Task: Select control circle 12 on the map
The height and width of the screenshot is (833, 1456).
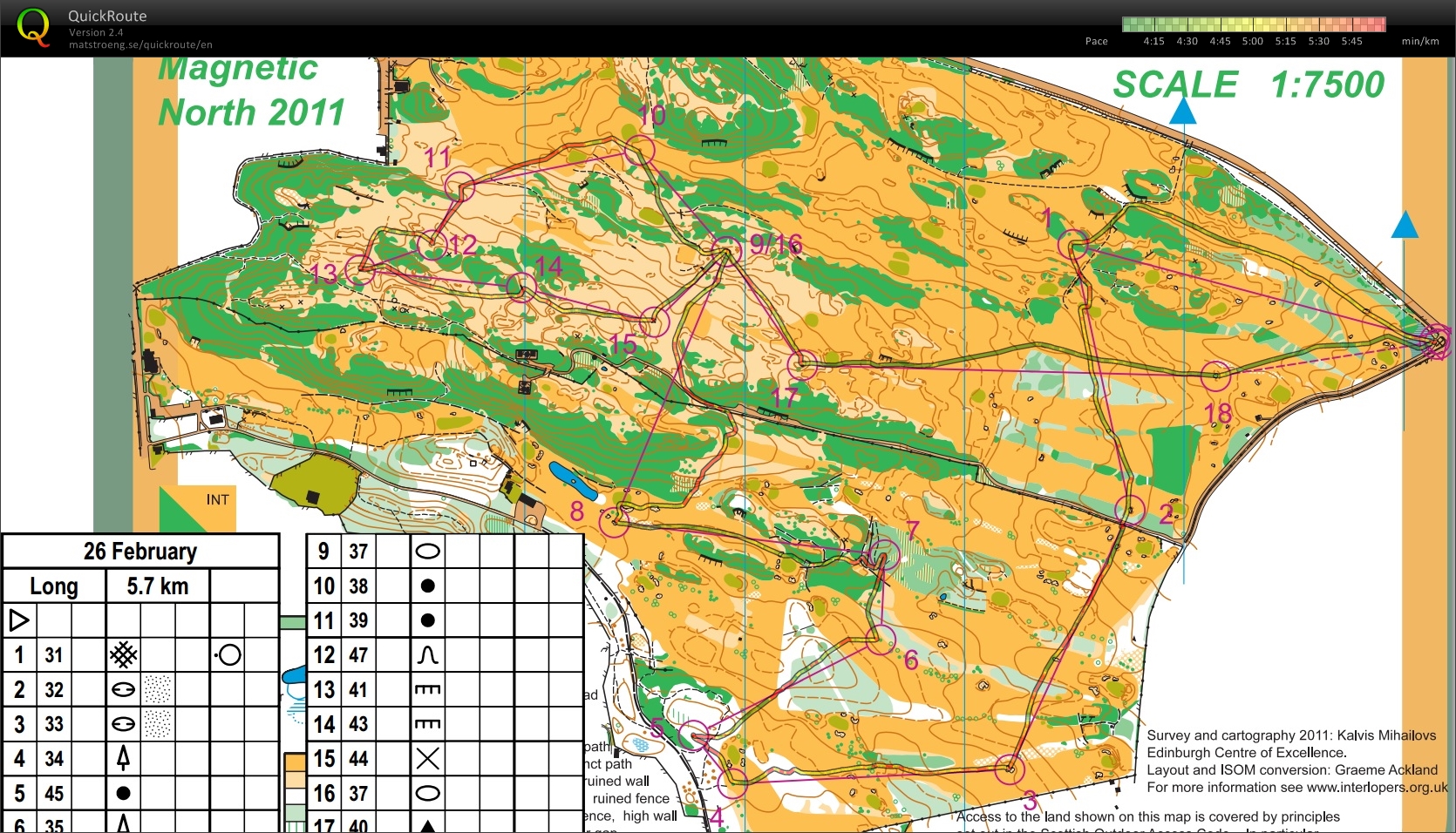Action: coord(432,245)
